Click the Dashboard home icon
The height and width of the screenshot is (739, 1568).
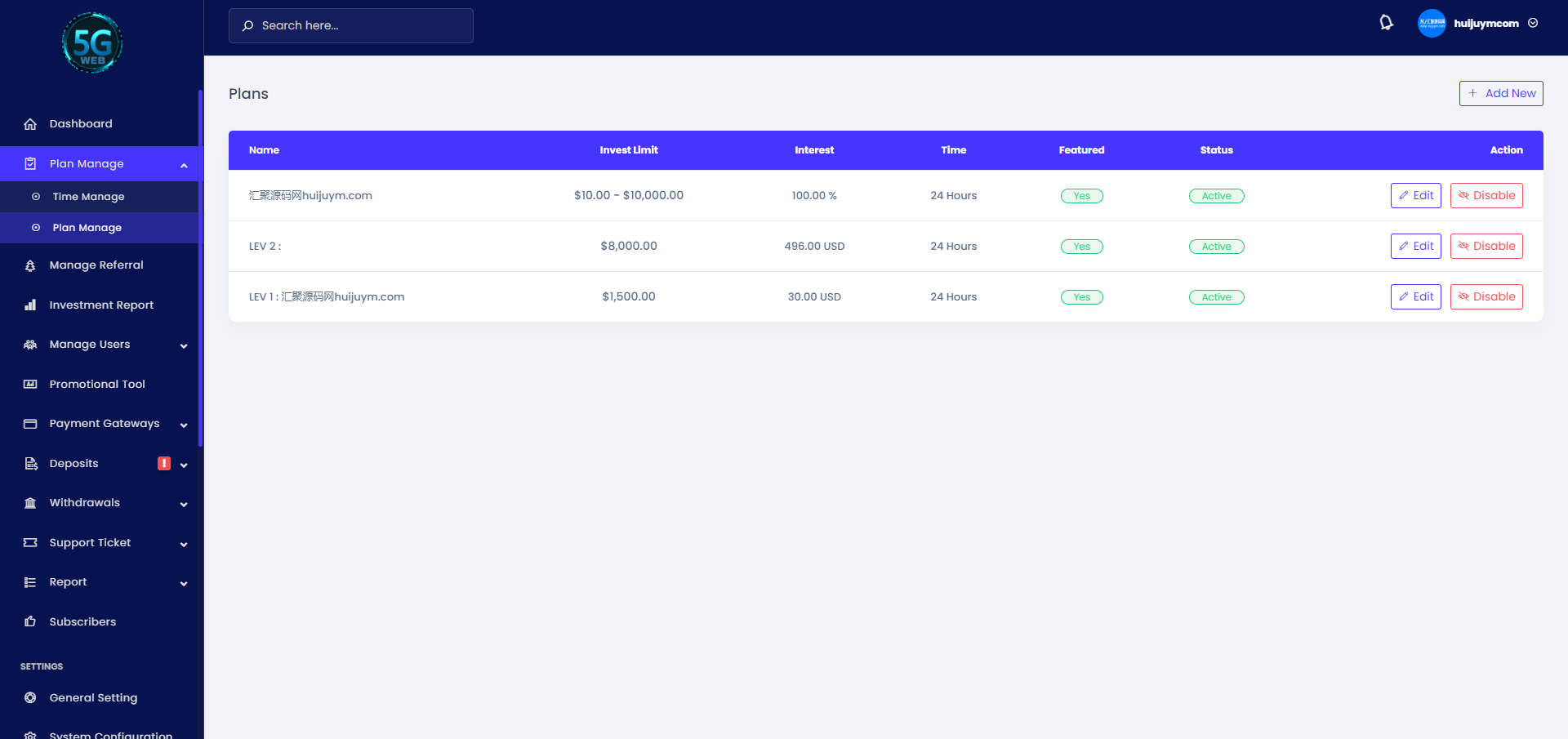tap(30, 124)
